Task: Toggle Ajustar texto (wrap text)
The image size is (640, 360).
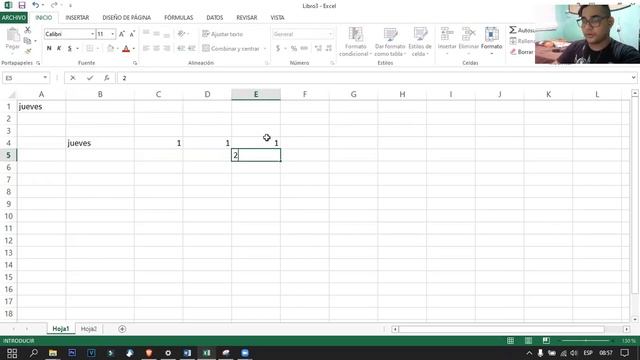Action: coord(222,34)
